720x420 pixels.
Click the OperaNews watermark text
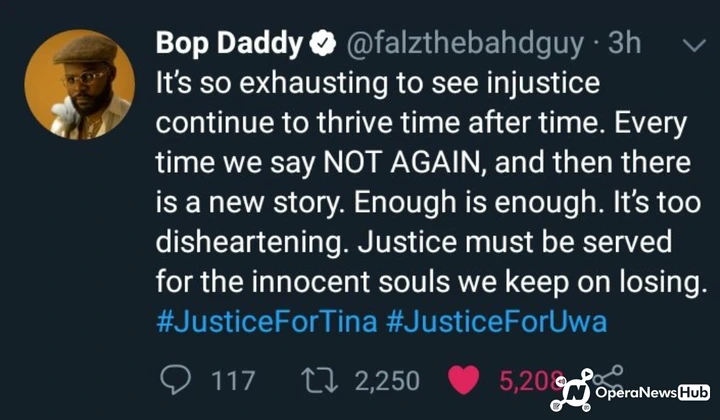pos(636,393)
